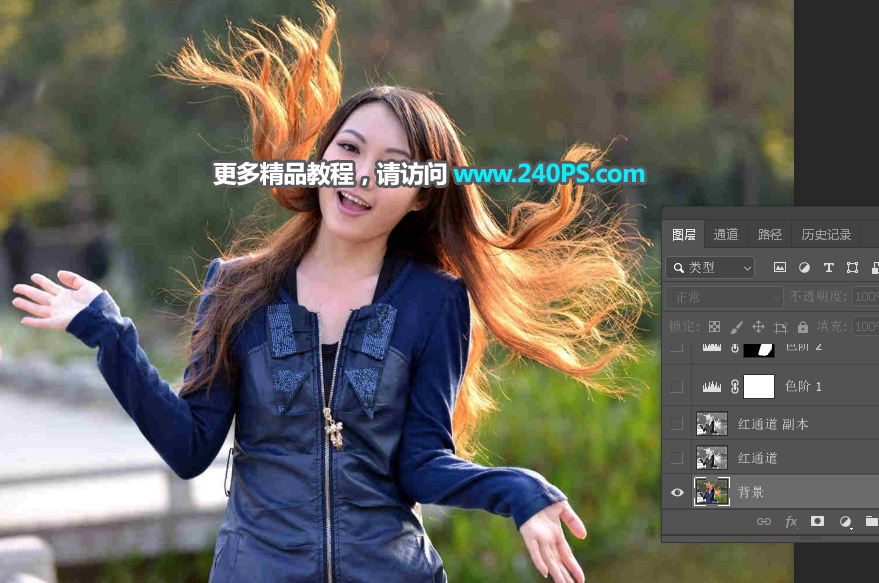
Task: Click the fx layer style icon
Action: [x=791, y=521]
